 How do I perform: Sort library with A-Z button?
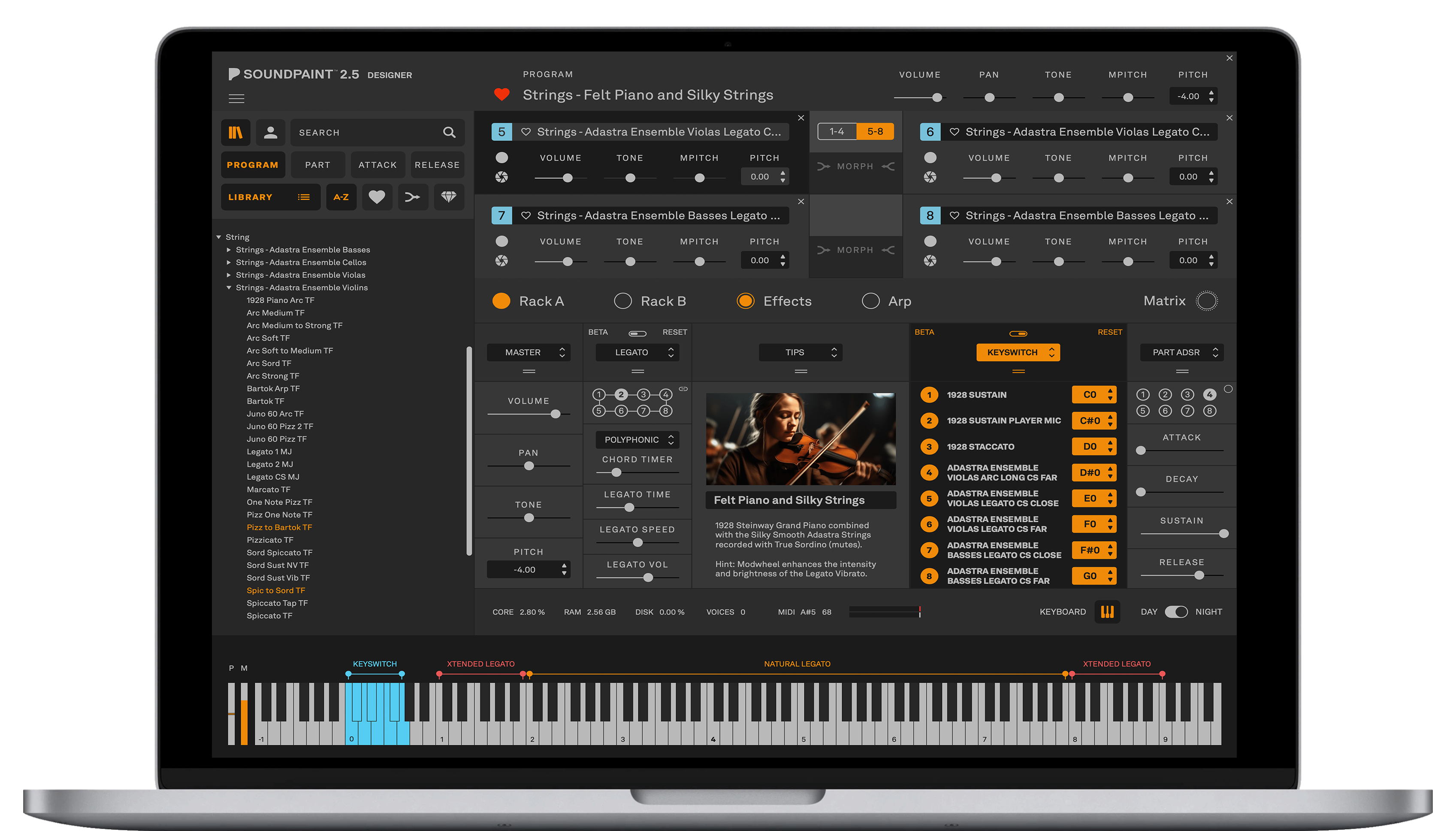click(x=341, y=197)
